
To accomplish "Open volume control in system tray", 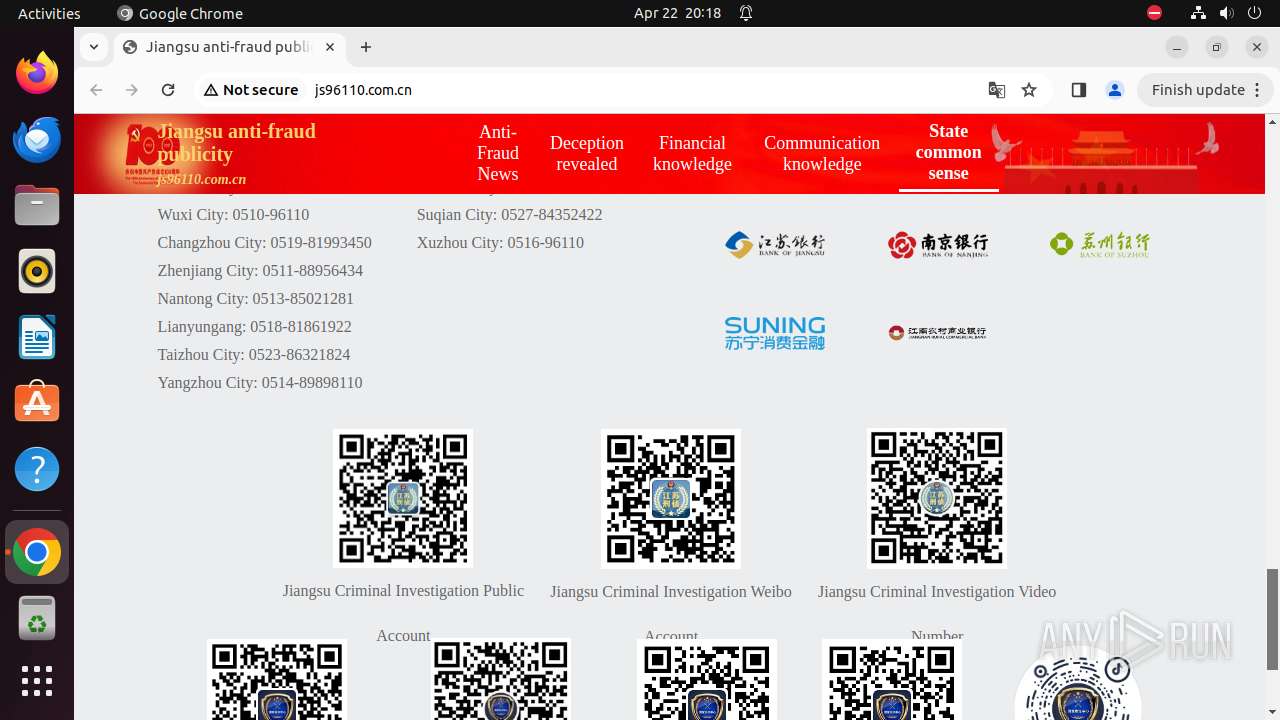I will [1226, 13].
